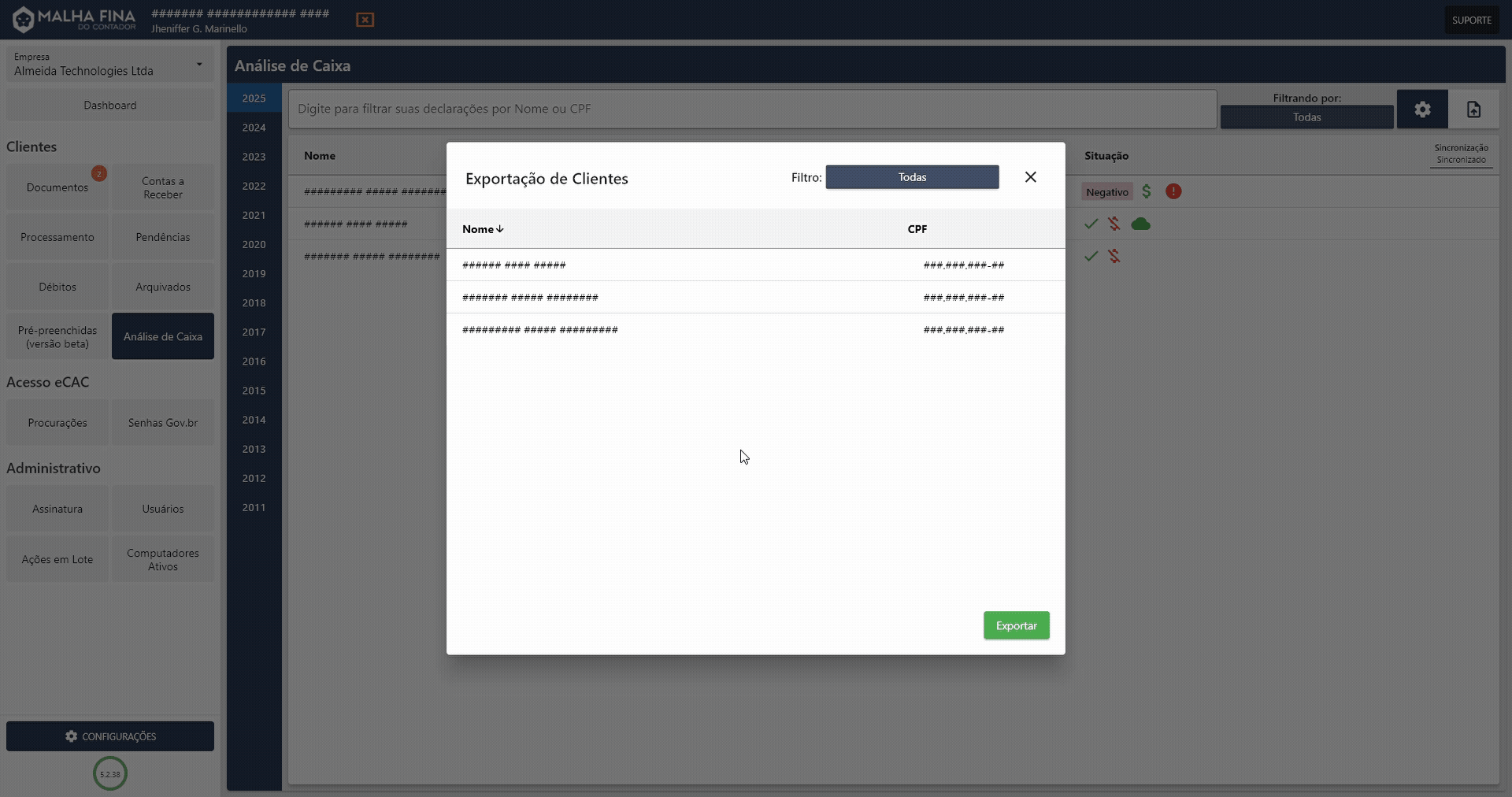The height and width of the screenshot is (797, 1512).
Task: Toggle the green checkmark in Situação column
Action: pyautogui.click(x=1091, y=224)
